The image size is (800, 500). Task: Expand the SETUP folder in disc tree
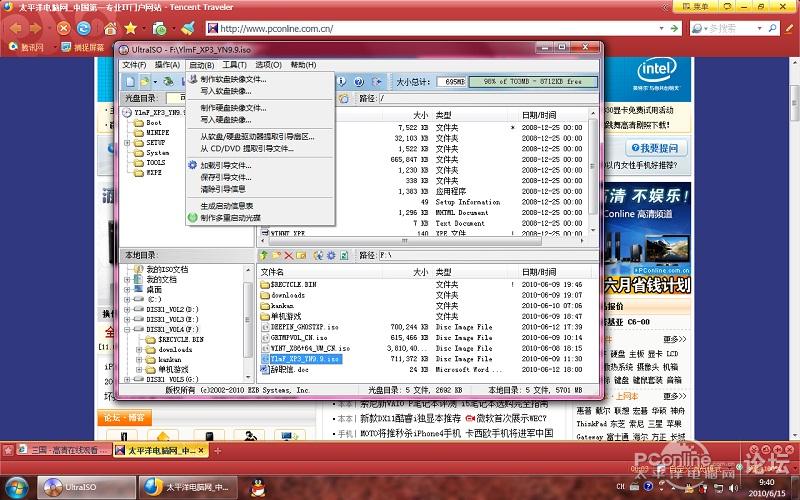click(x=127, y=143)
